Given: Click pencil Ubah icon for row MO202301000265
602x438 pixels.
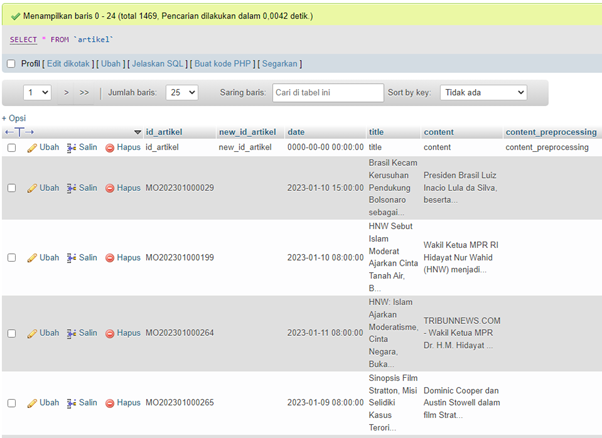Looking at the screenshot, I should 32,403.
